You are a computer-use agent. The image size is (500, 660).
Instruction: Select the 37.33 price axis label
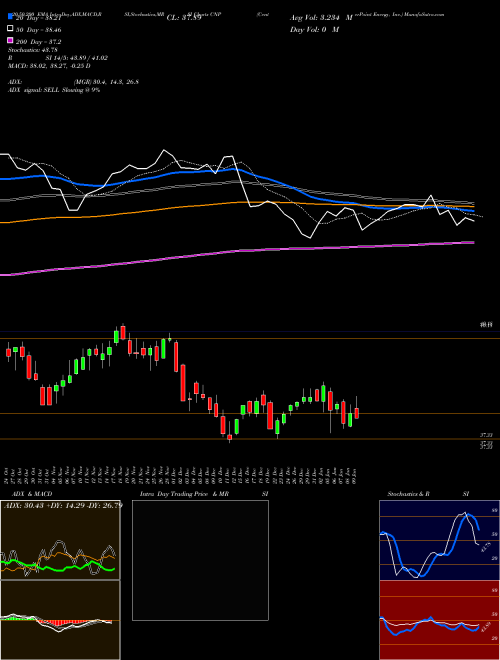tap(487, 434)
